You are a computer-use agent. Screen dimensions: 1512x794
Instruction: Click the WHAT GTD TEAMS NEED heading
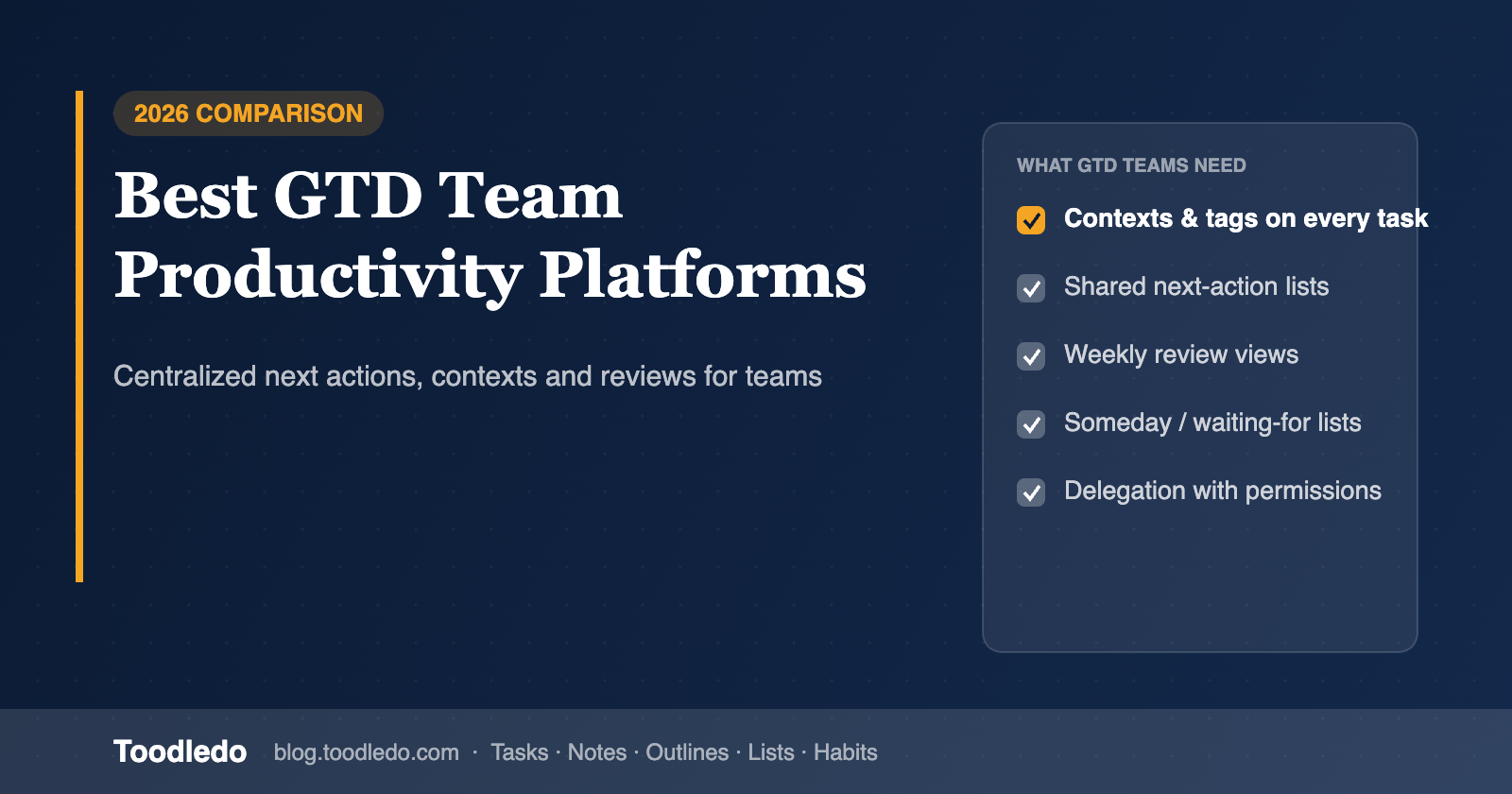(1131, 165)
